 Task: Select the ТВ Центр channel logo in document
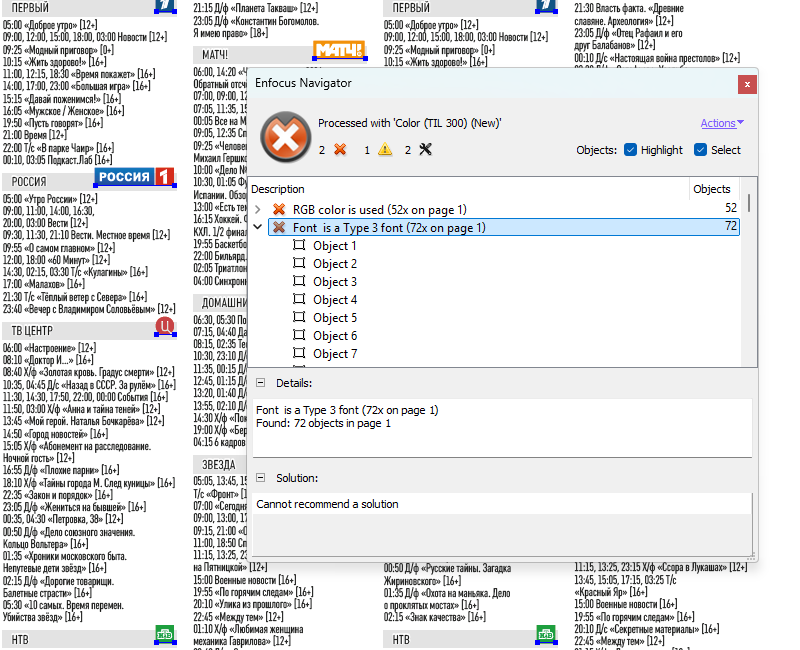point(165,326)
